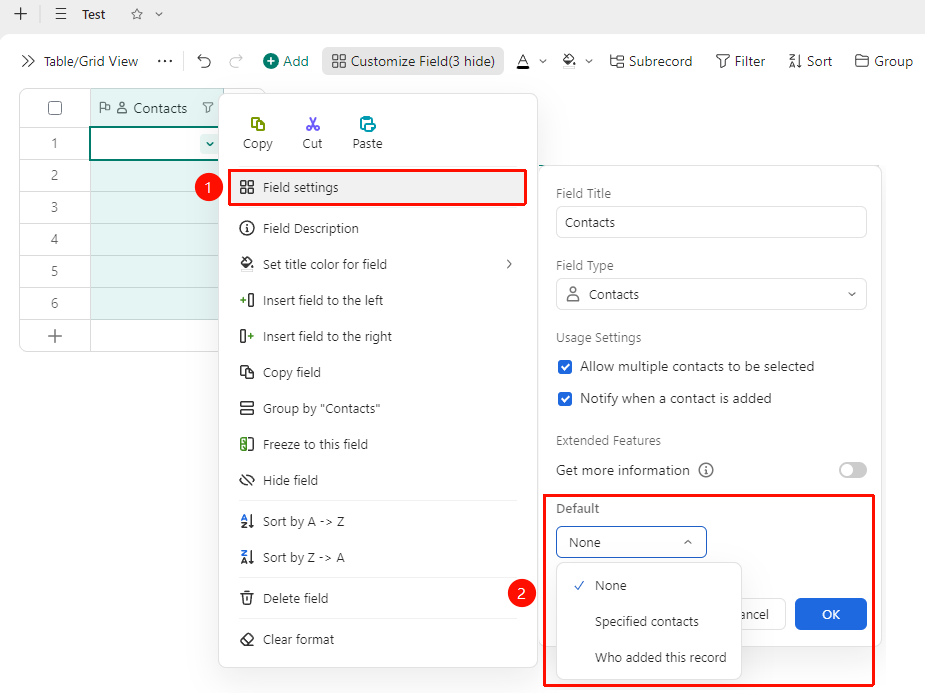Apply the font color A icon

(x=523, y=61)
